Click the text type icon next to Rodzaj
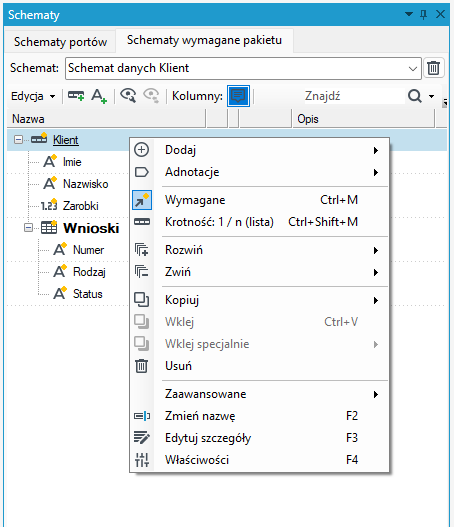The image size is (454, 527). [x=60, y=271]
